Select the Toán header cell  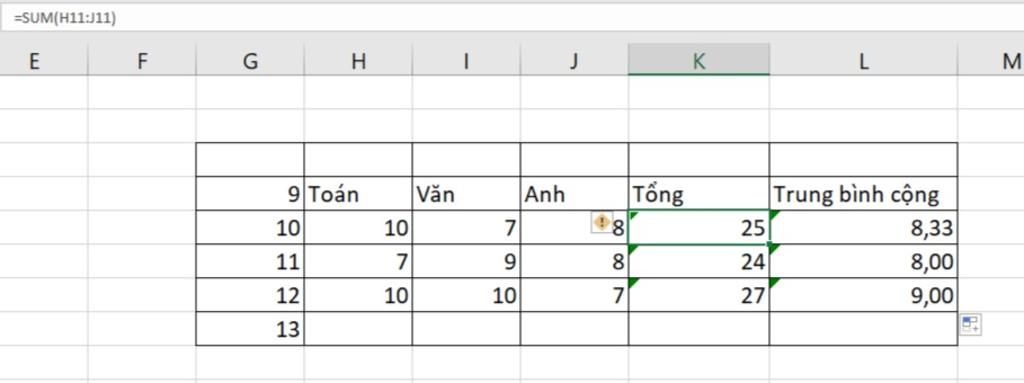358,193
